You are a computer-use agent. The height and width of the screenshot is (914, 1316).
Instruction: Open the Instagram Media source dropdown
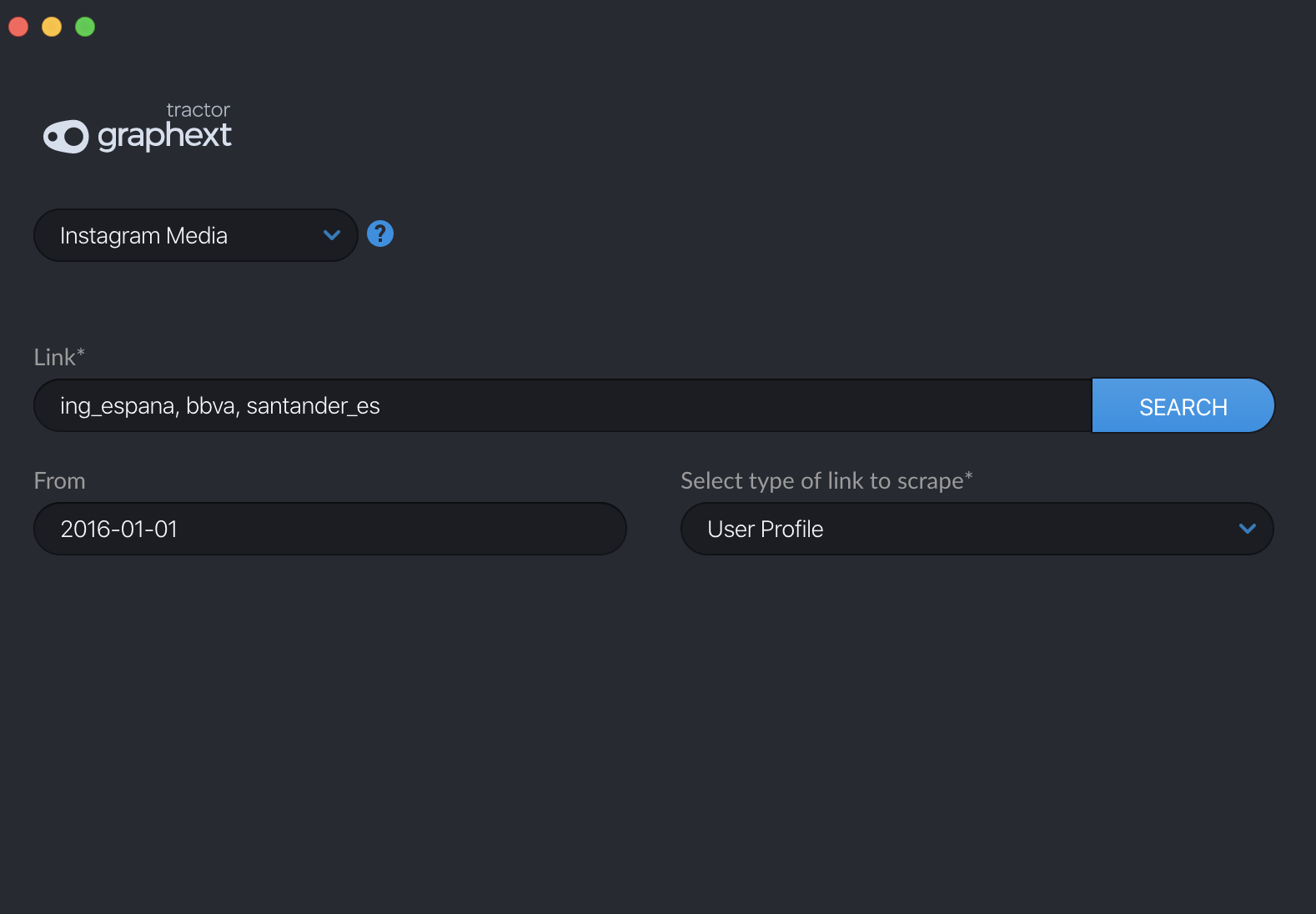[196, 235]
